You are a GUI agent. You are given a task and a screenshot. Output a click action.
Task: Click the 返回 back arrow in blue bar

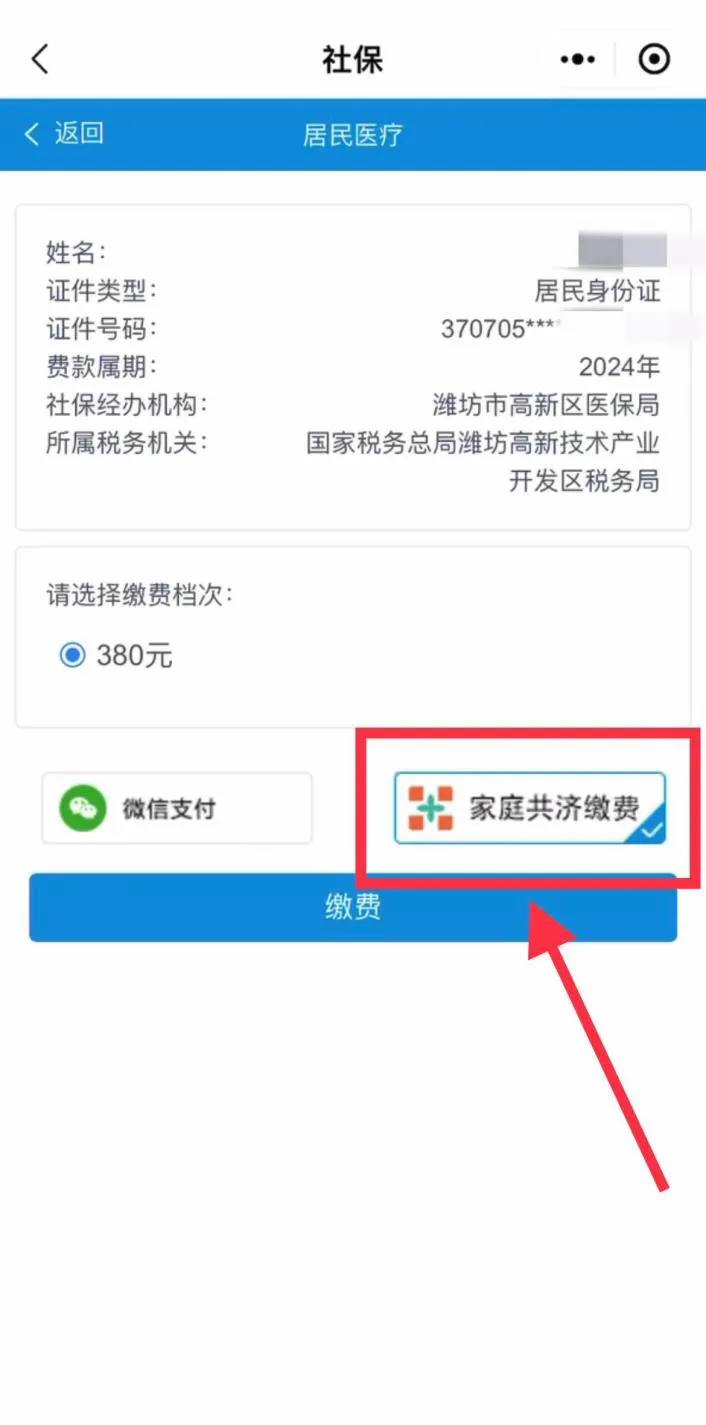pos(32,134)
